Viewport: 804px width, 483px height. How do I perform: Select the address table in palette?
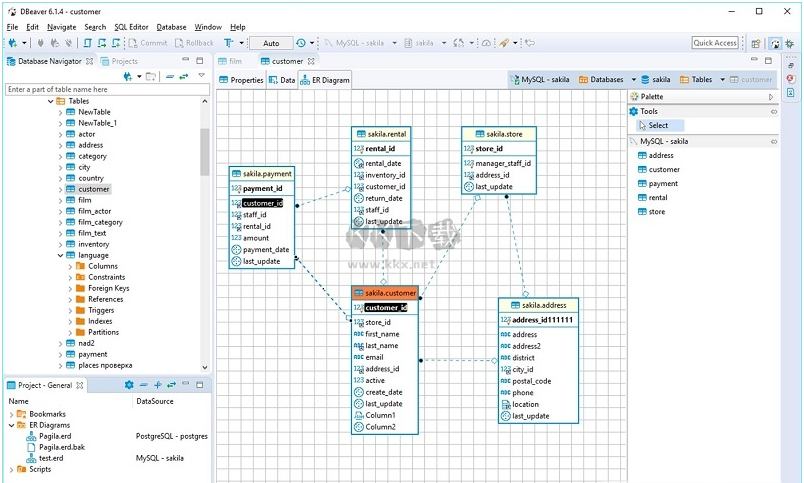coord(660,155)
